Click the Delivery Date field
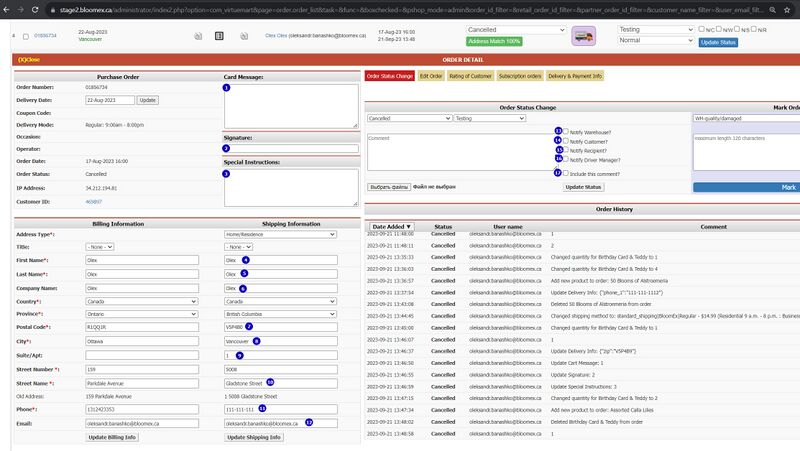The image size is (800, 451). pos(110,101)
